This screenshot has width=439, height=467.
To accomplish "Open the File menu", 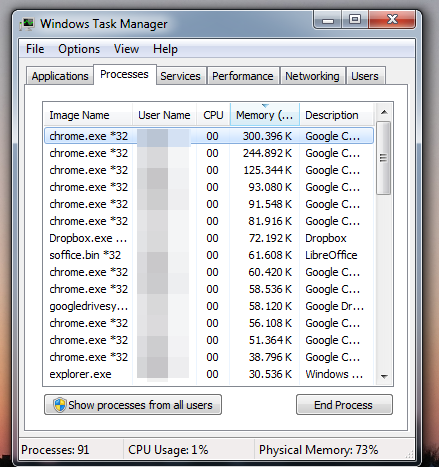I will (x=35, y=49).
